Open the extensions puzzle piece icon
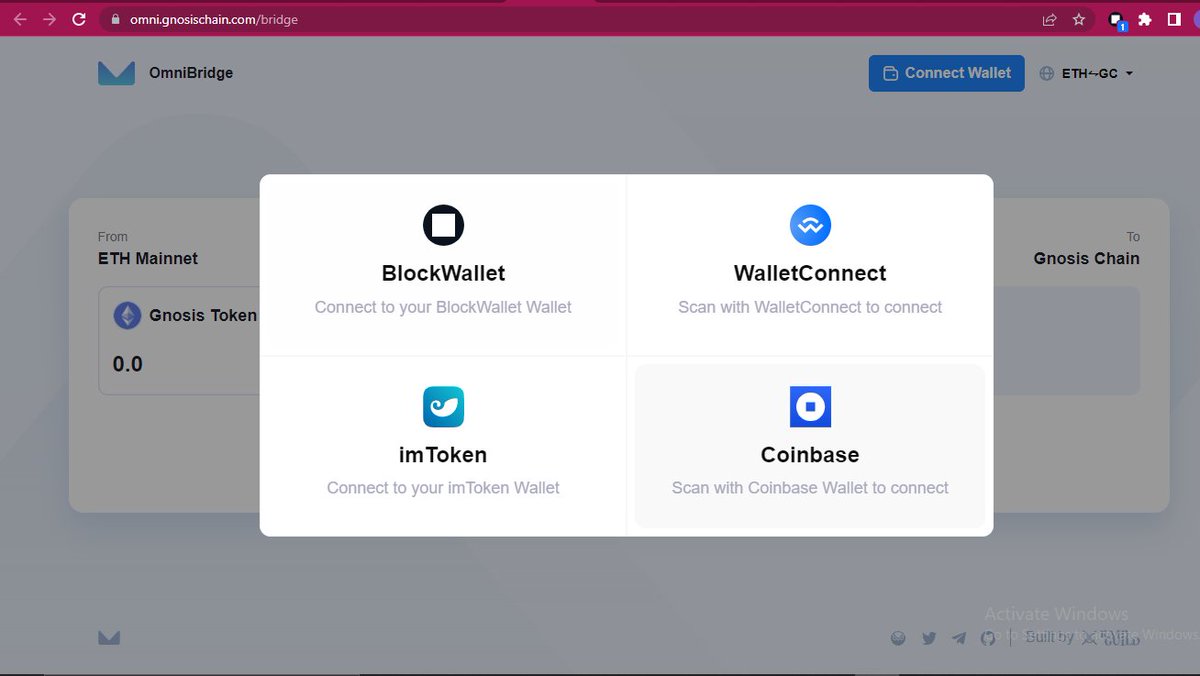This screenshot has width=1200, height=676. [1145, 19]
